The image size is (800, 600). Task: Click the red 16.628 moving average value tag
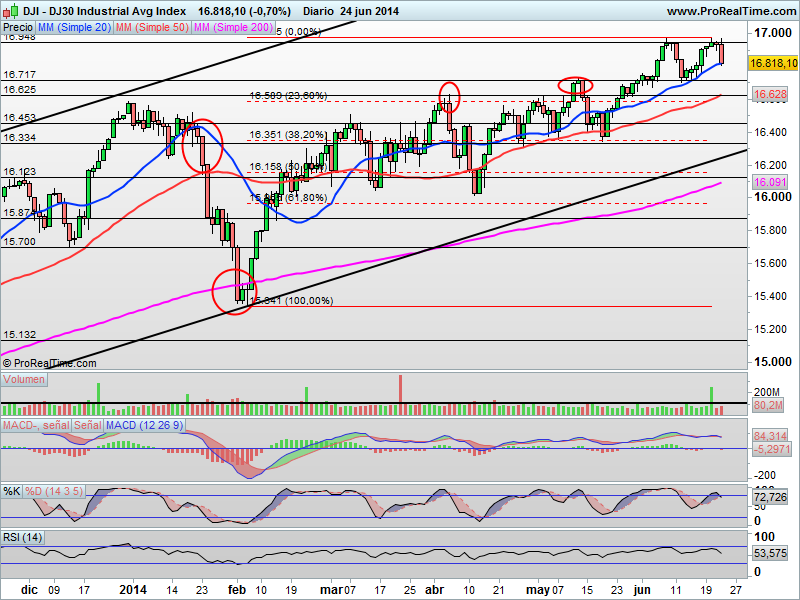click(770, 94)
